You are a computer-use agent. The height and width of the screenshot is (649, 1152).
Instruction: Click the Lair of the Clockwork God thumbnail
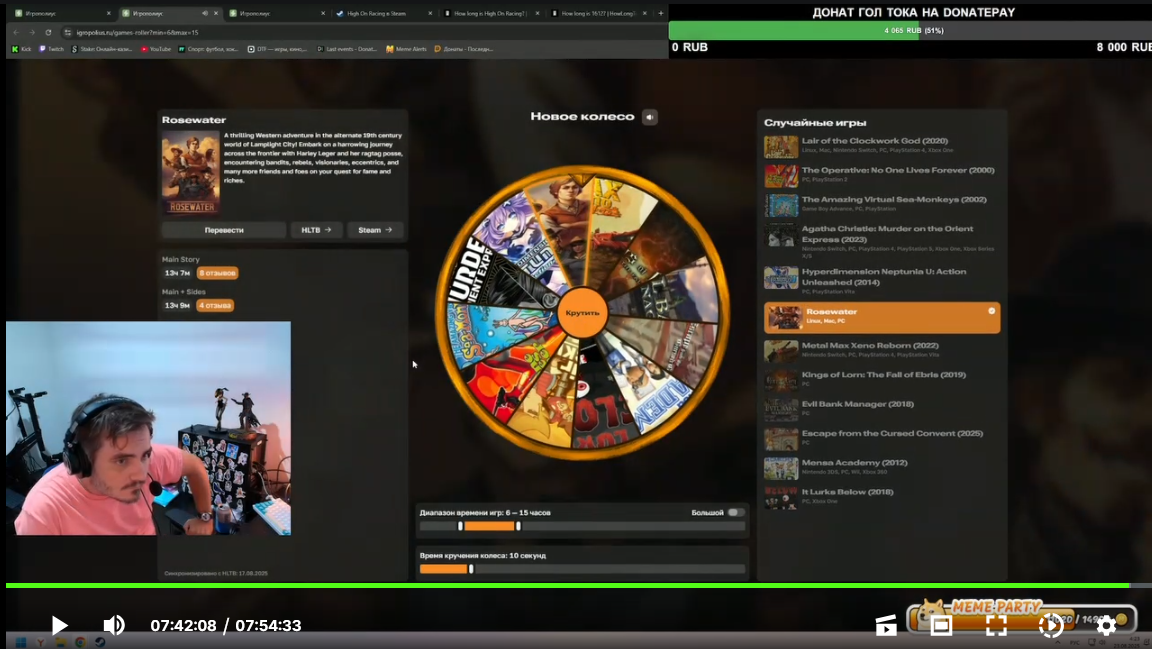[x=781, y=146]
